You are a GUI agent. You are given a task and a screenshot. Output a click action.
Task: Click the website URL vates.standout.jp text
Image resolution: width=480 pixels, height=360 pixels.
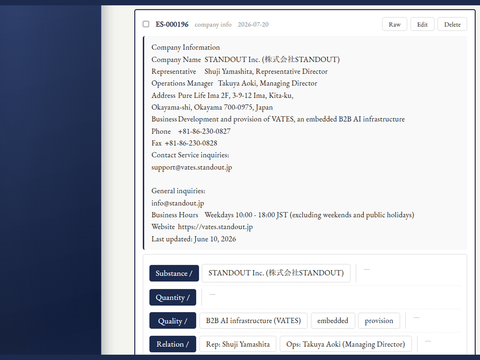pos(215,227)
